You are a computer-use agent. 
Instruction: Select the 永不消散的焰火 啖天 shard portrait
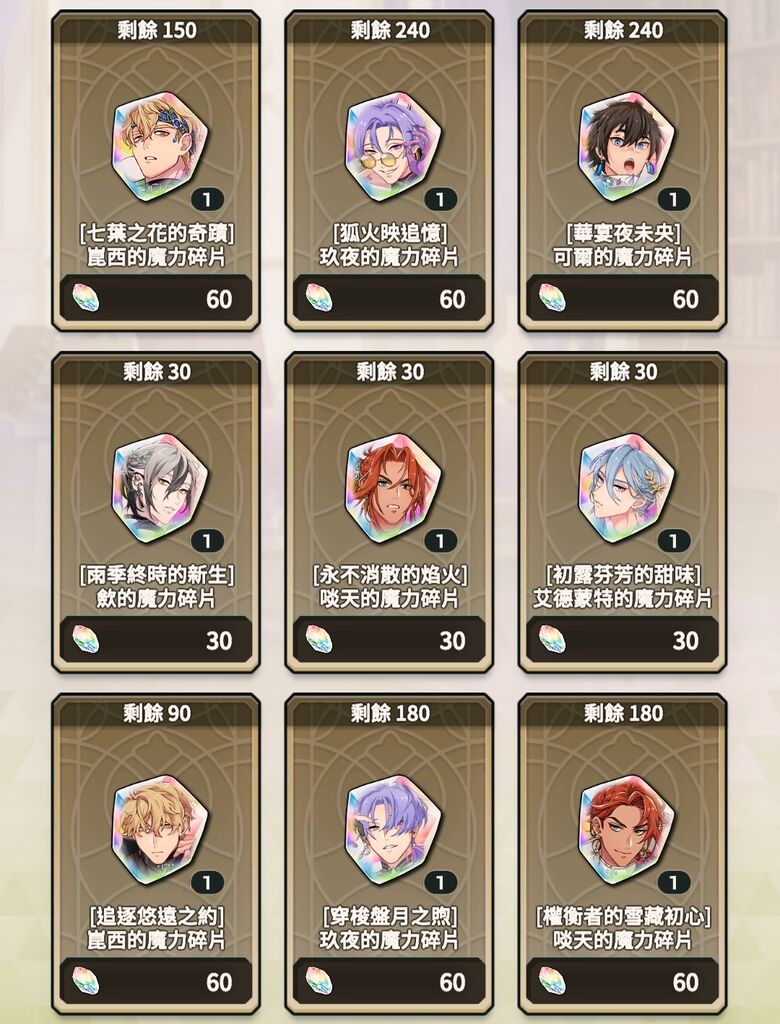point(393,488)
